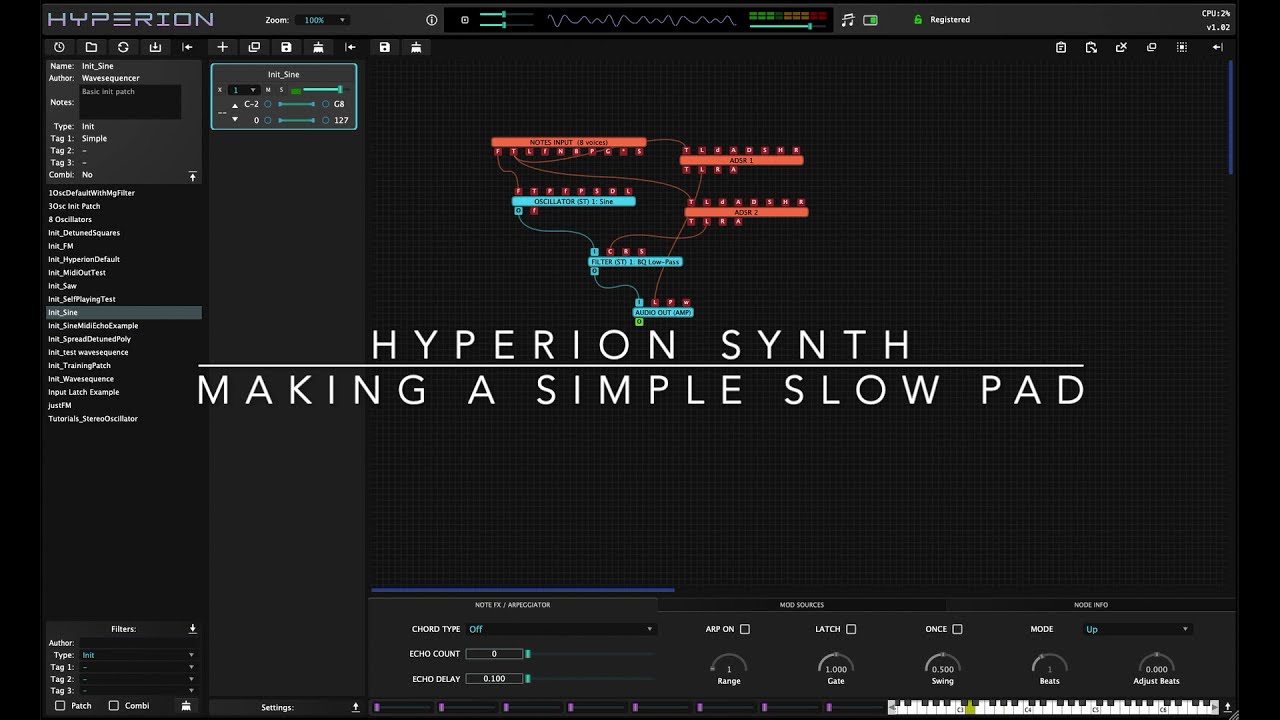
Task: Click the small square icon left of header sliders
Action: 464,20
